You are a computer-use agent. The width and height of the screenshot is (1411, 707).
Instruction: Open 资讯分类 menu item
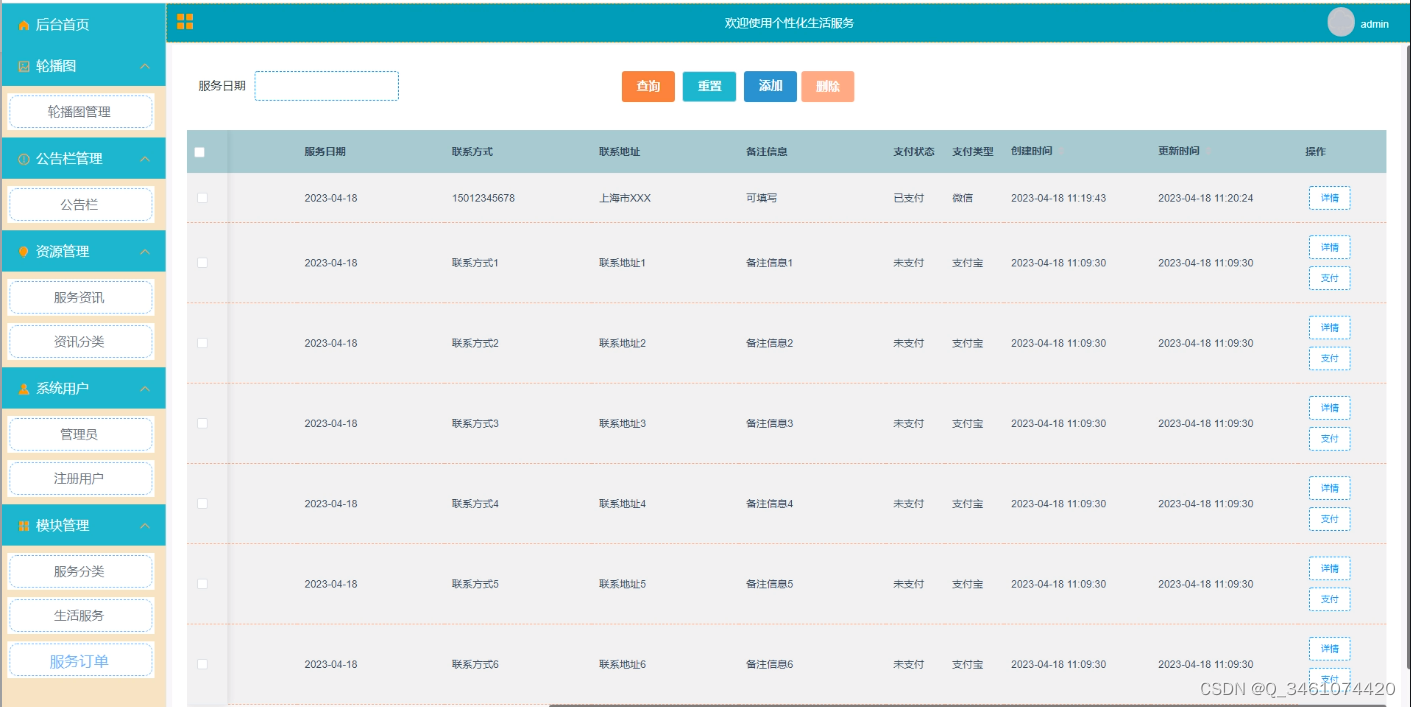tap(81, 342)
